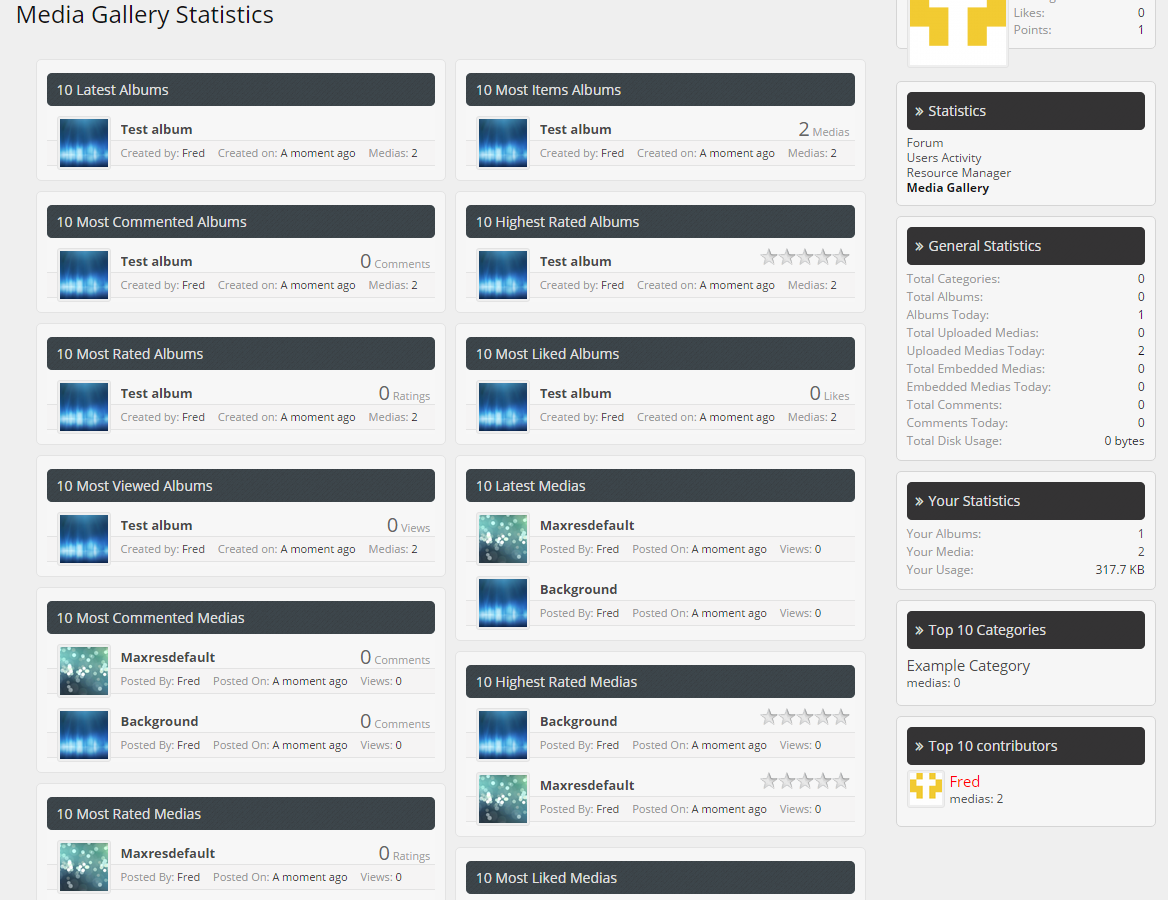Click creator Fred under 10 Latest Albums
This screenshot has height=900, width=1168.
click(x=193, y=153)
